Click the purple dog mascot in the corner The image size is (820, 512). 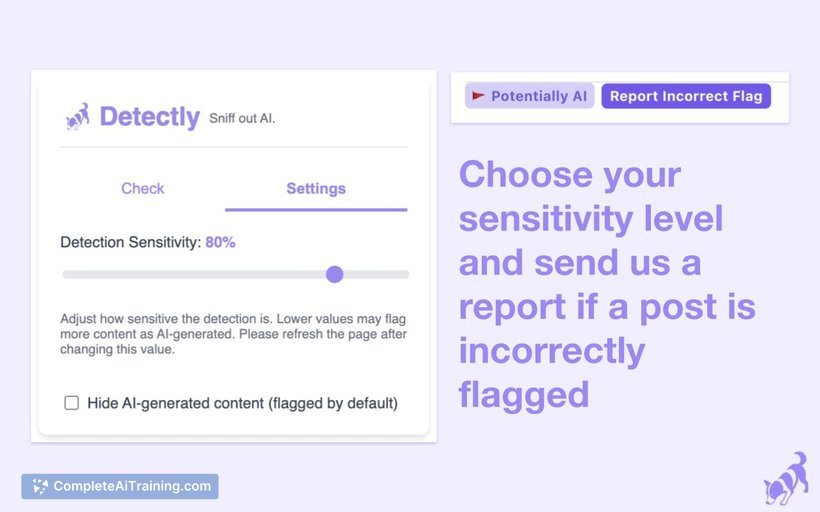pos(786,477)
